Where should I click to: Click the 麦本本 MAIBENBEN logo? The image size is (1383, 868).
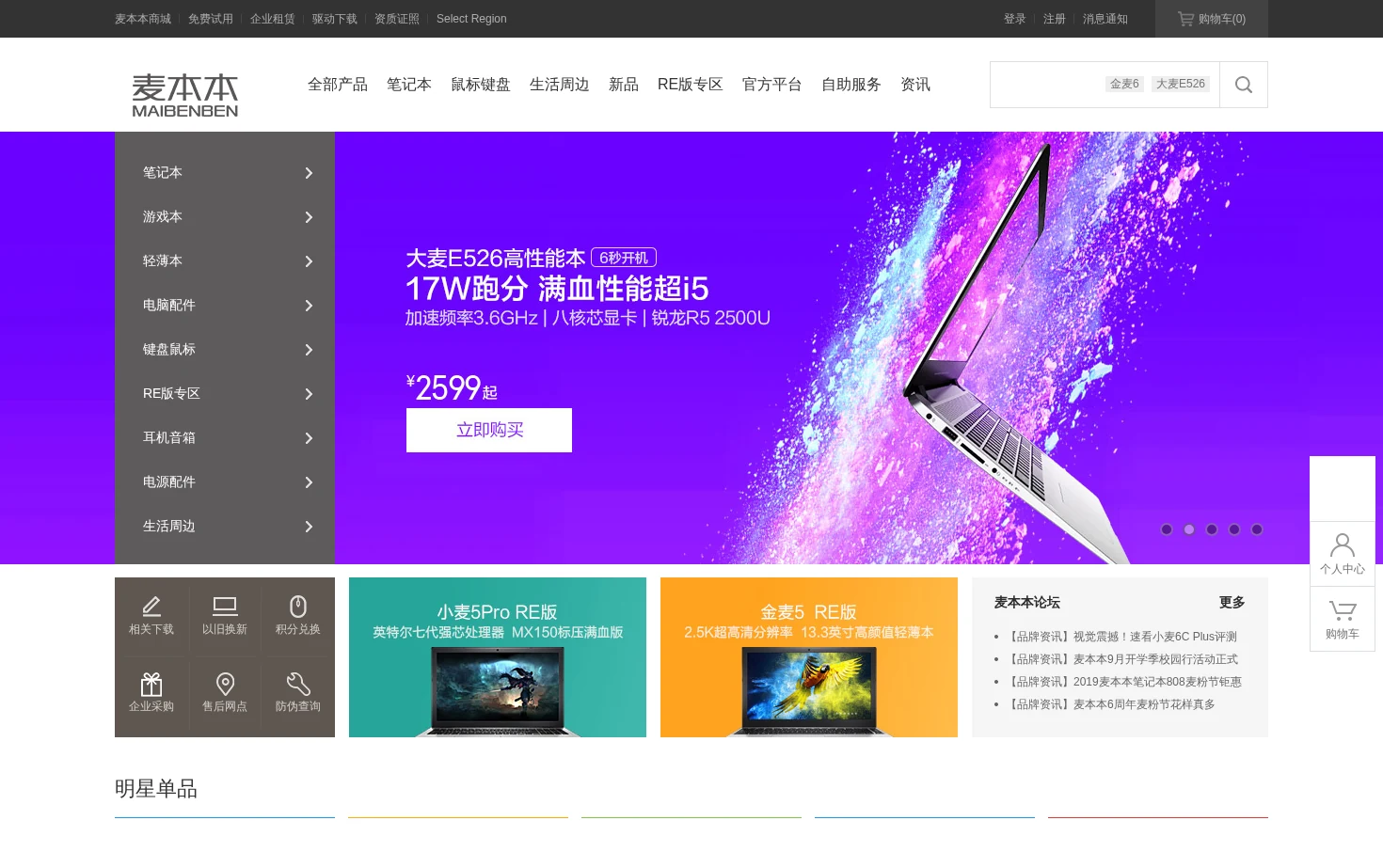coord(185,95)
